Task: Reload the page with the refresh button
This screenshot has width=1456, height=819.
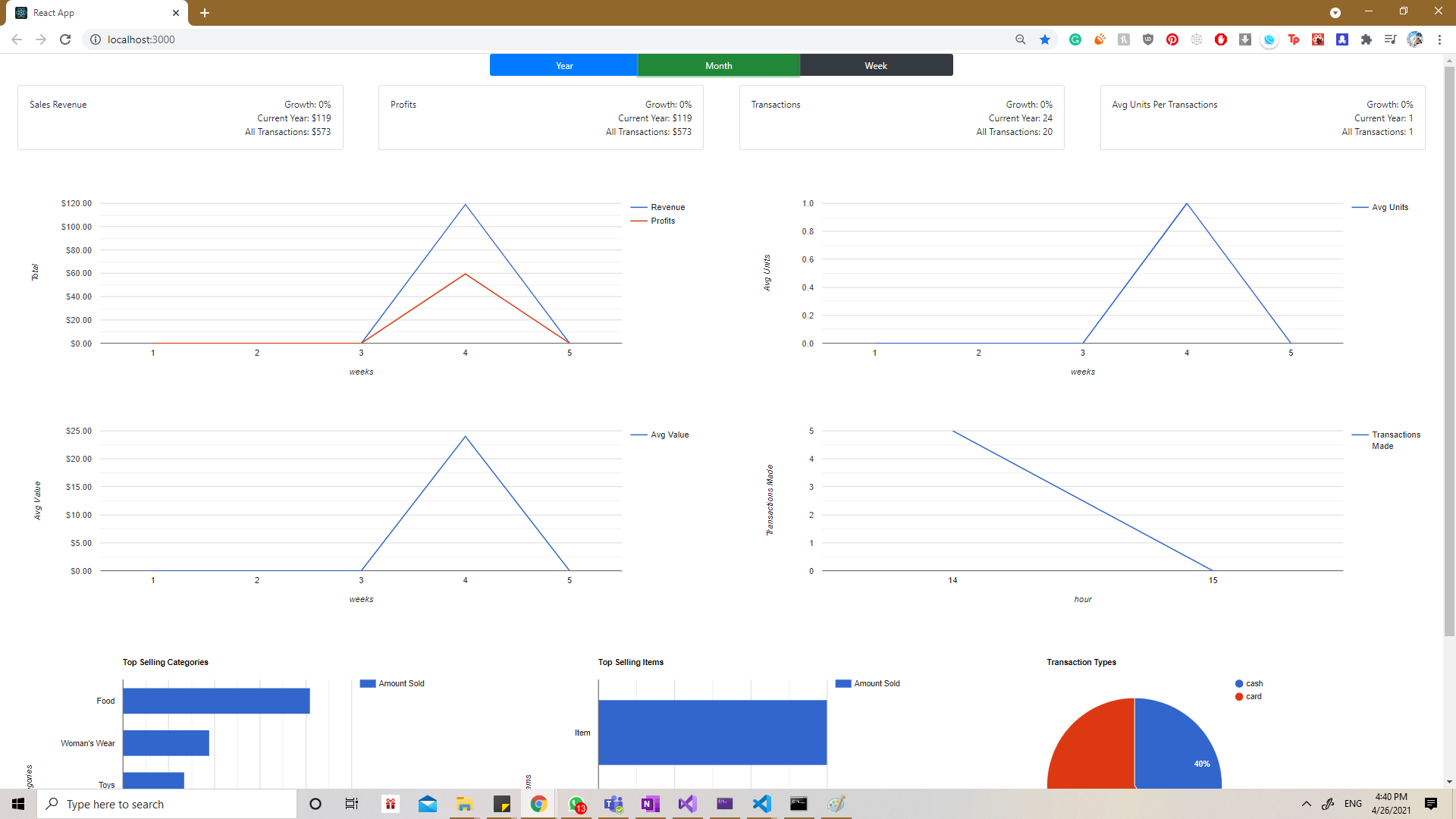Action: tap(64, 39)
